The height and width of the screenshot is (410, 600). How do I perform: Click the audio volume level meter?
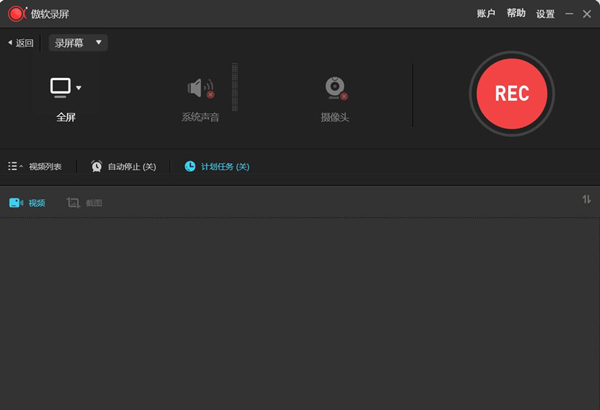235,87
